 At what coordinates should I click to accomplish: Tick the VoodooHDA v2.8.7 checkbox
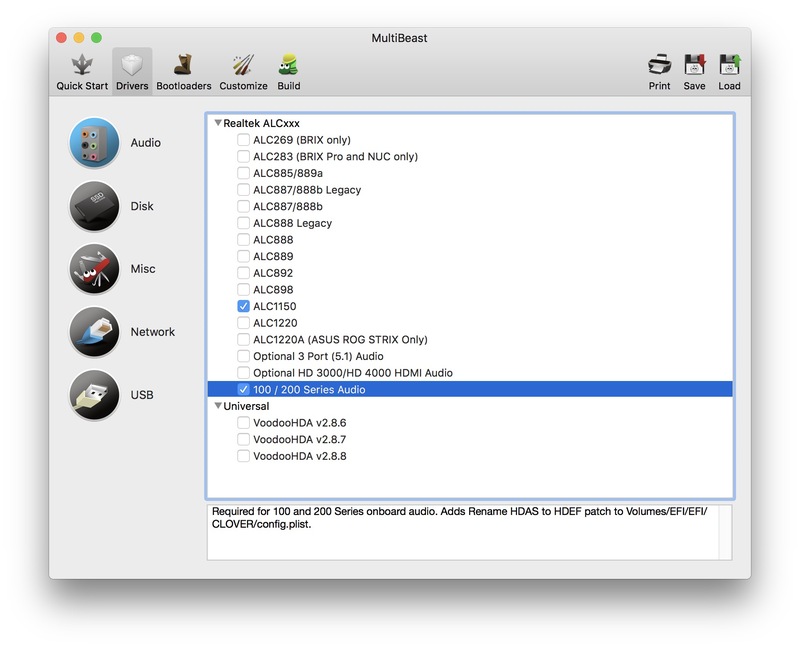243,439
